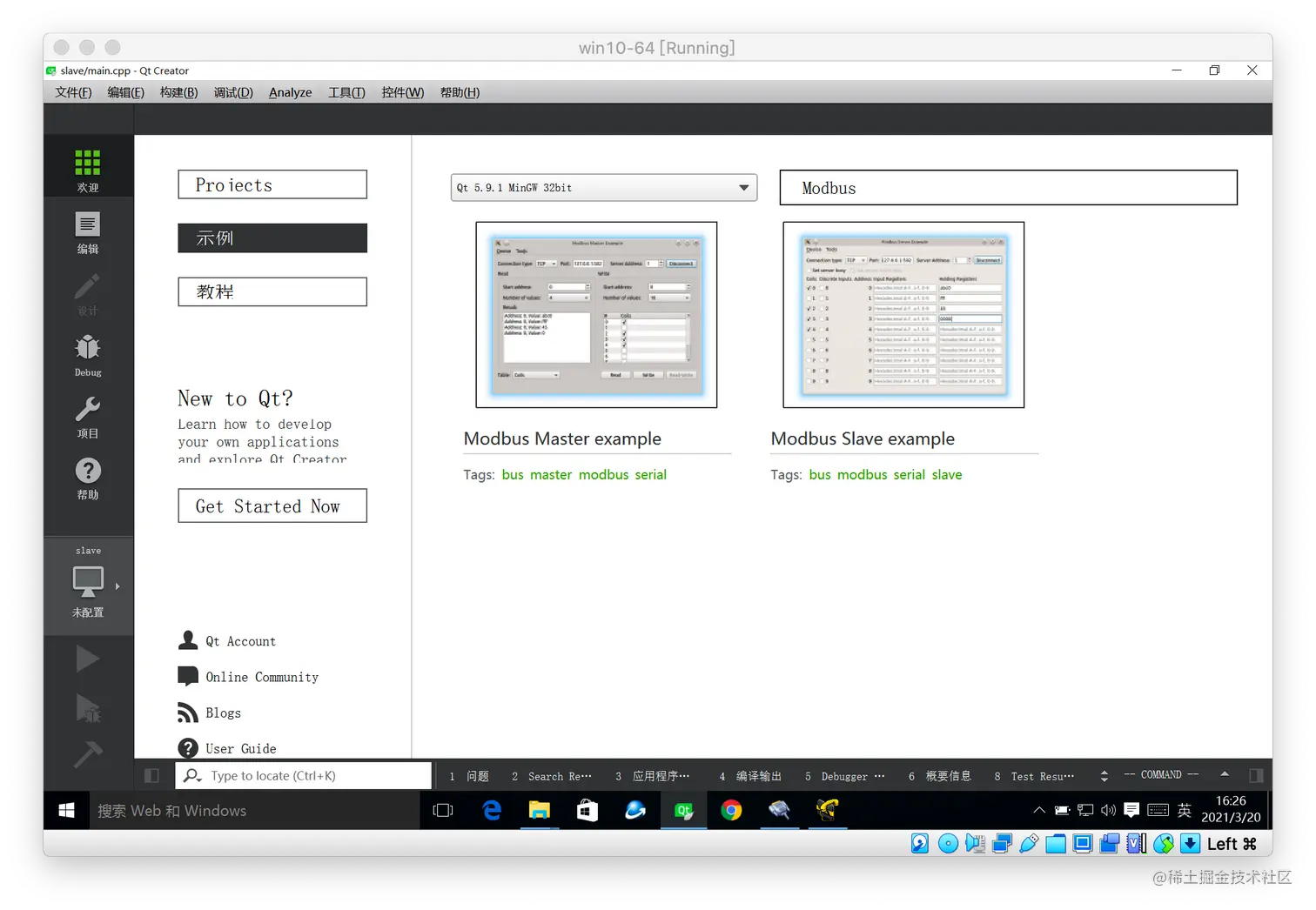Show hidden tray icons chevron

click(1039, 810)
